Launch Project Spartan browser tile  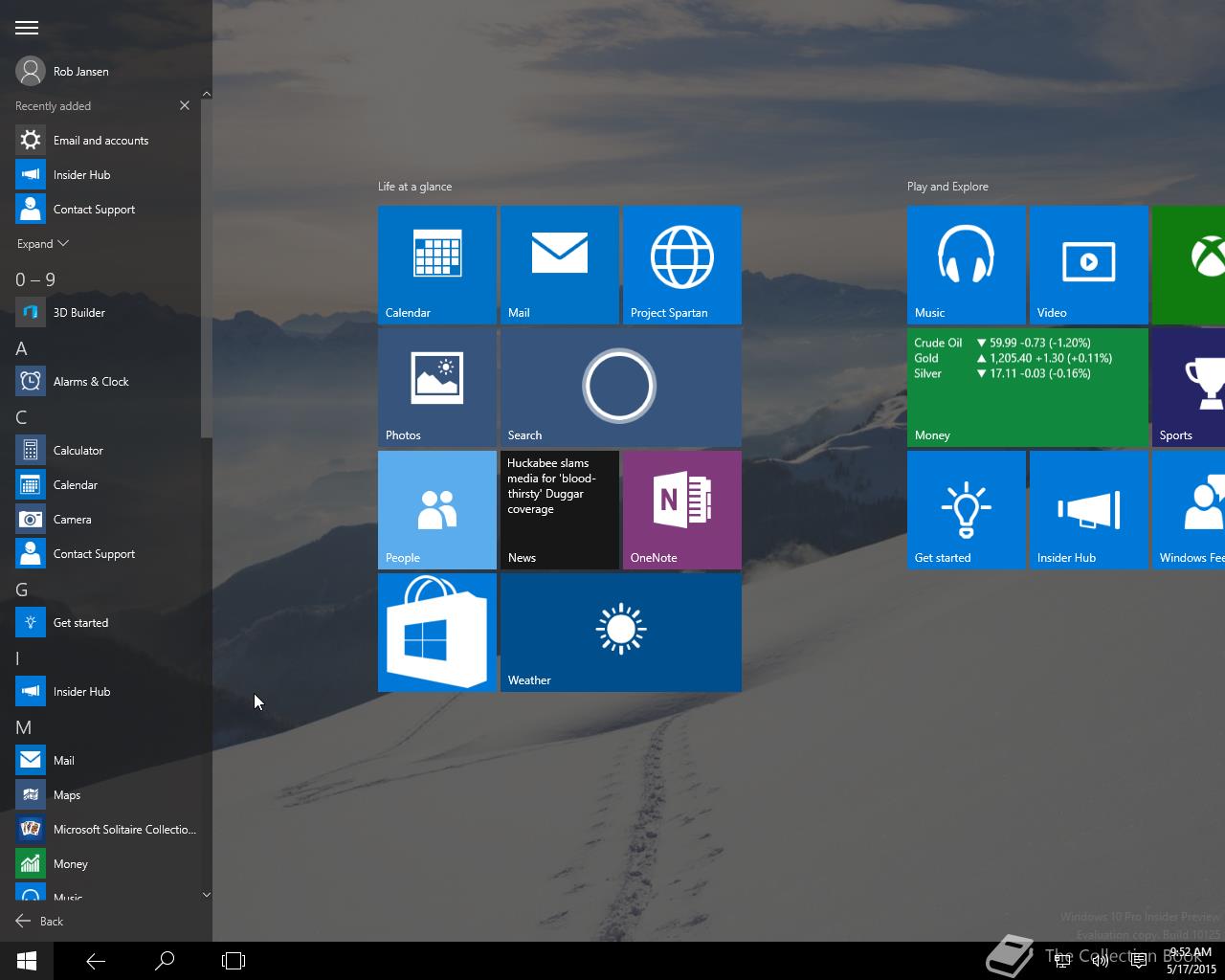pos(682,265)
